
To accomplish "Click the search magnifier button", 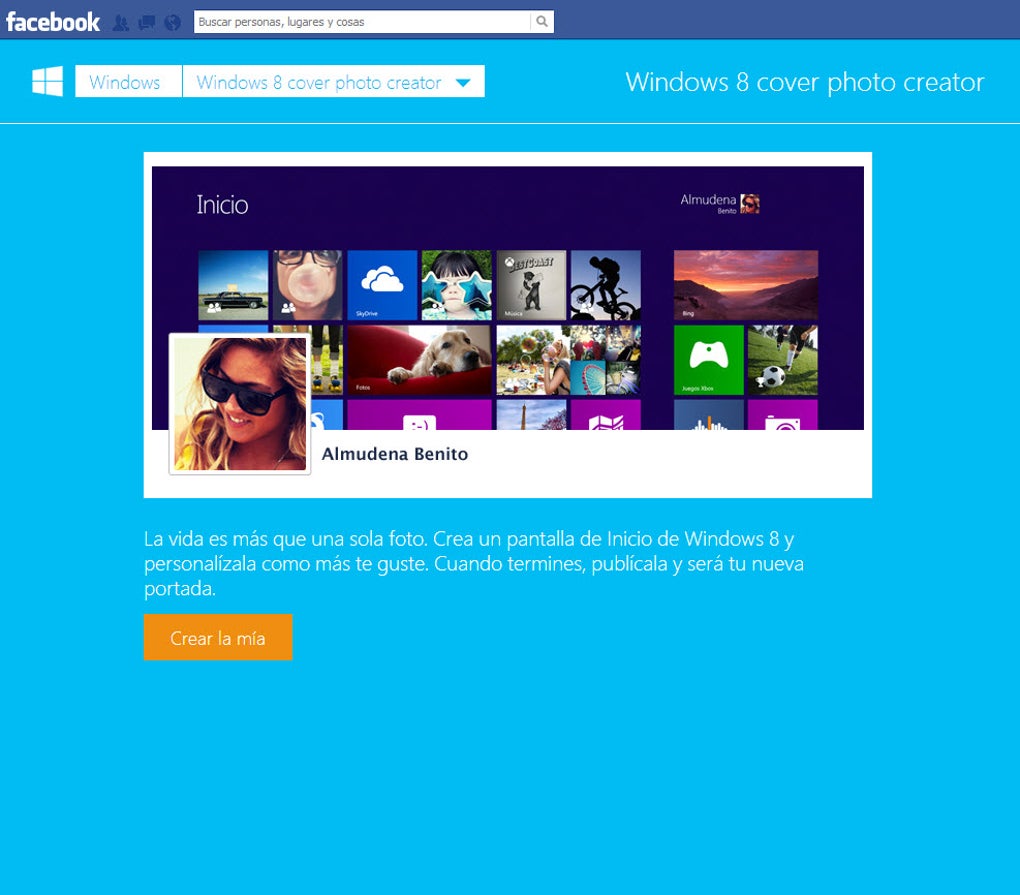I will (542, 21).
